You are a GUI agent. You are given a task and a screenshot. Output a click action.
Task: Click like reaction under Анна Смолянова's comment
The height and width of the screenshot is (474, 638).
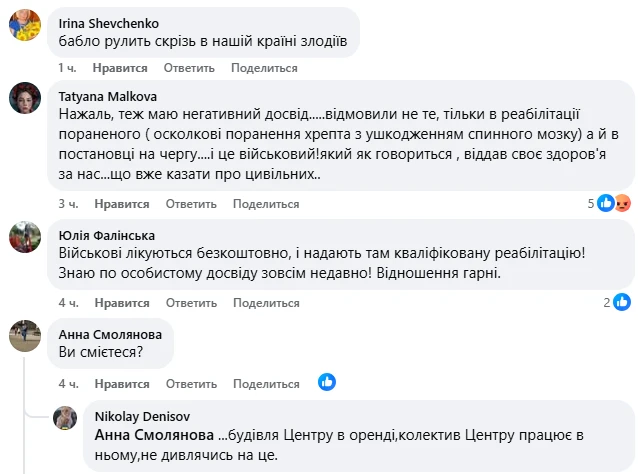[x=326, y=382]
